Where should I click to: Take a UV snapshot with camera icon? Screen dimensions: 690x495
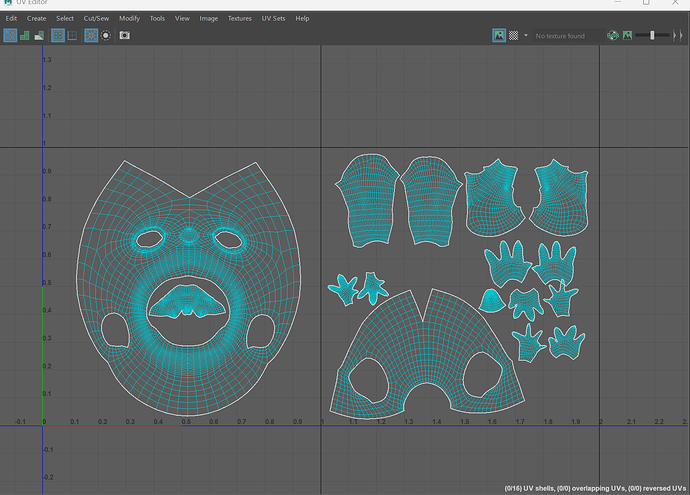(125, 35)
